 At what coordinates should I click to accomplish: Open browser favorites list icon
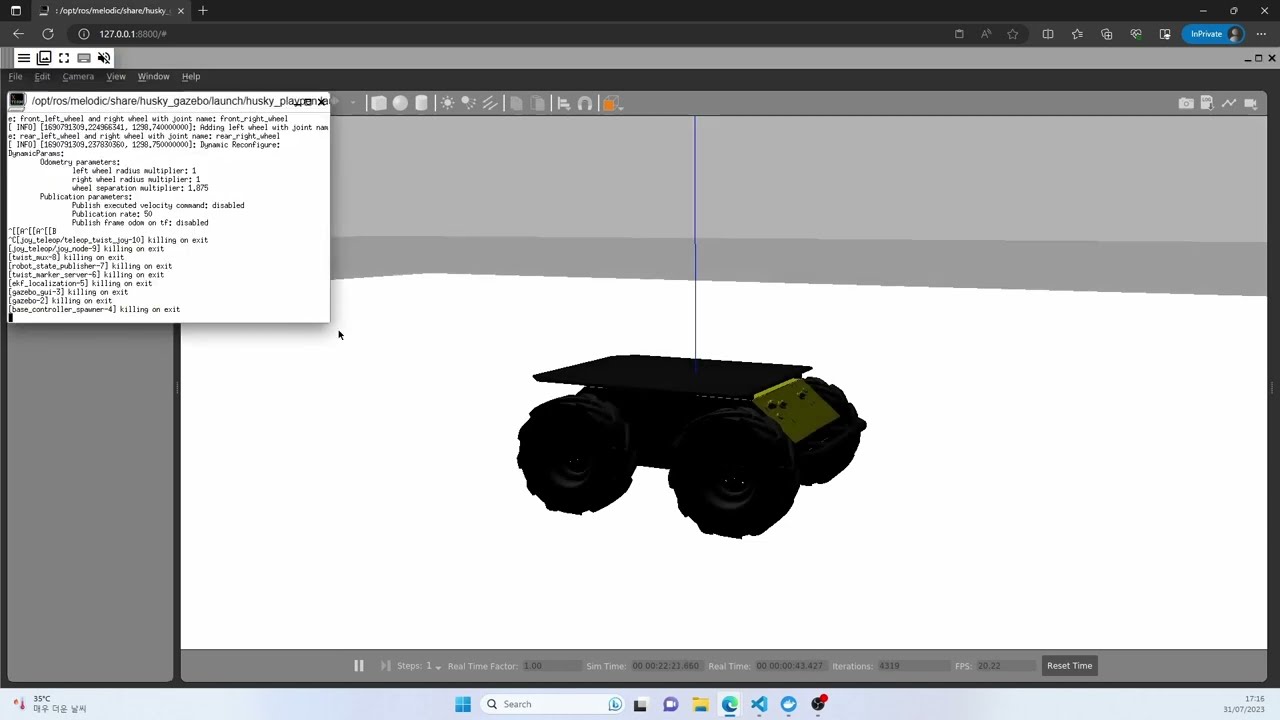(1077, 34)
